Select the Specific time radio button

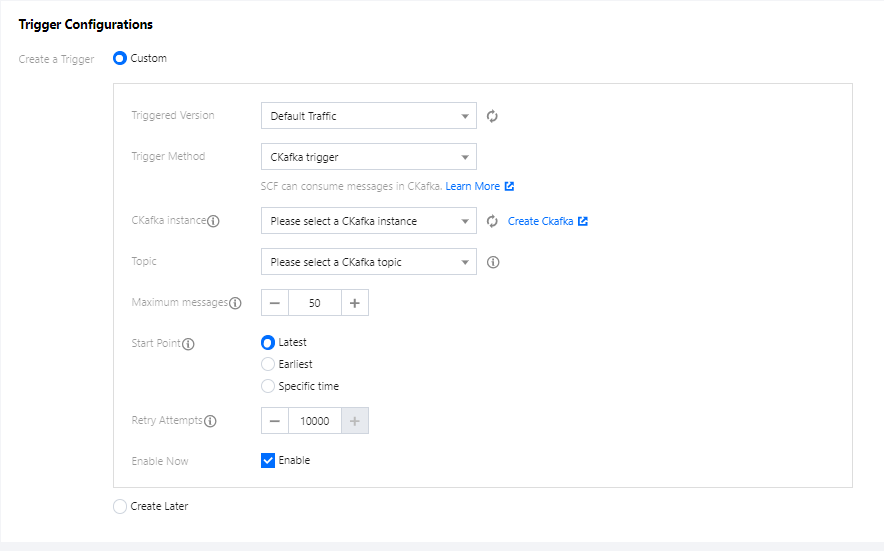pyautogui.click(x=268, y=386)
